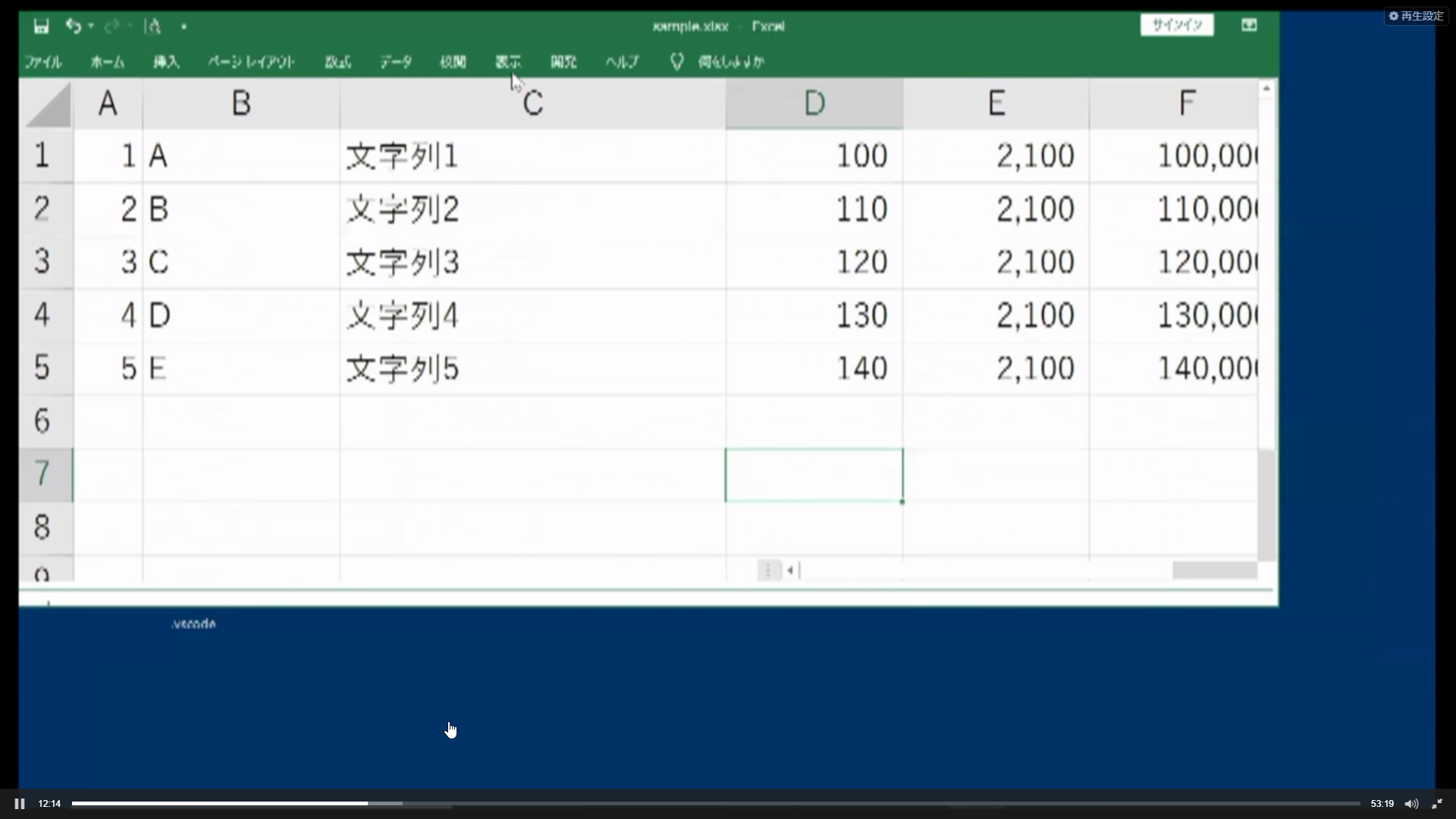Switch to the 開発 ribbon tab
The image size is (1456, 819).
pos(563,61)
